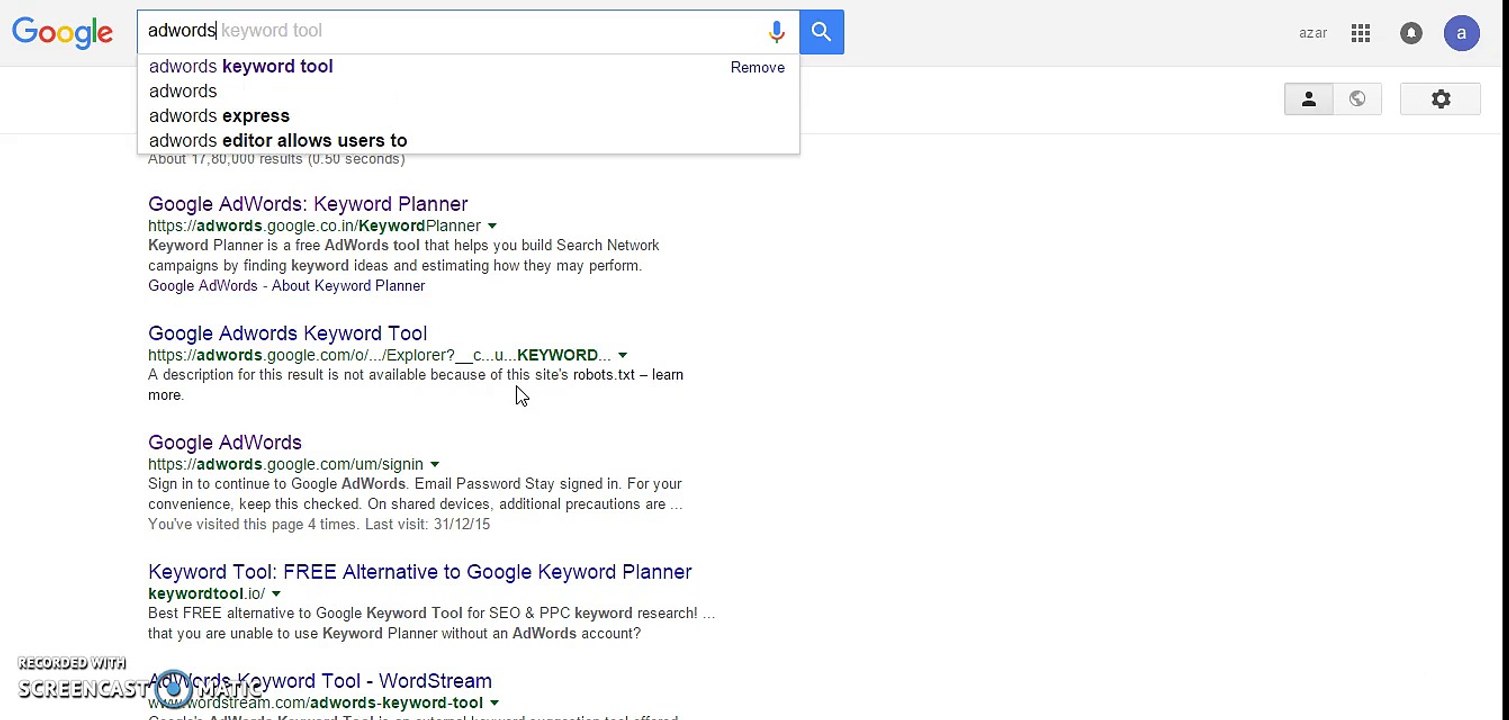Click the adwords.google.com/um/signin URL text
The width and height of the screenshot is (1509, 720).
(x=285, y=464)
